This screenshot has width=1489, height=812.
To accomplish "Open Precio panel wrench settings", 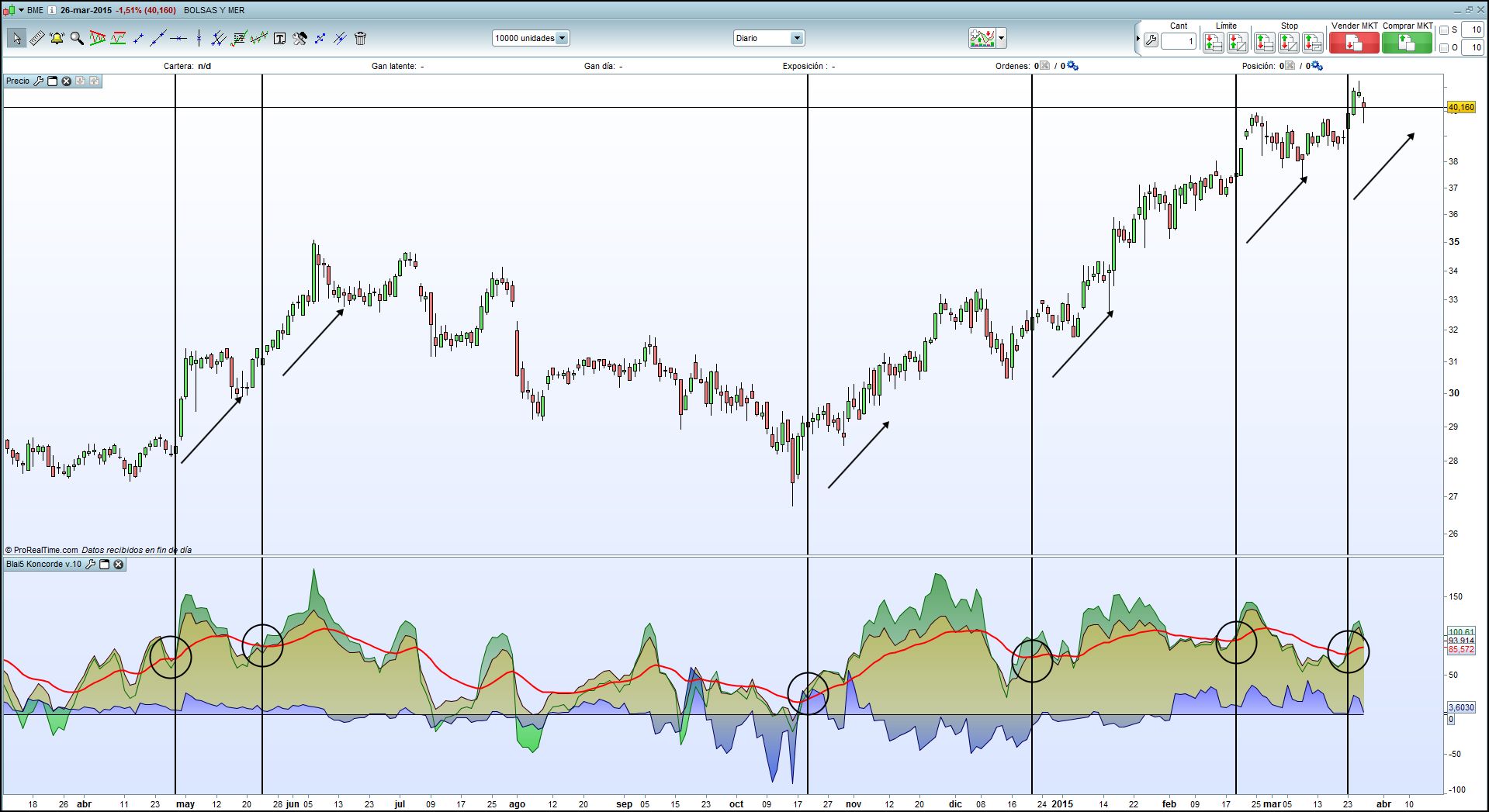I will 39,81.
